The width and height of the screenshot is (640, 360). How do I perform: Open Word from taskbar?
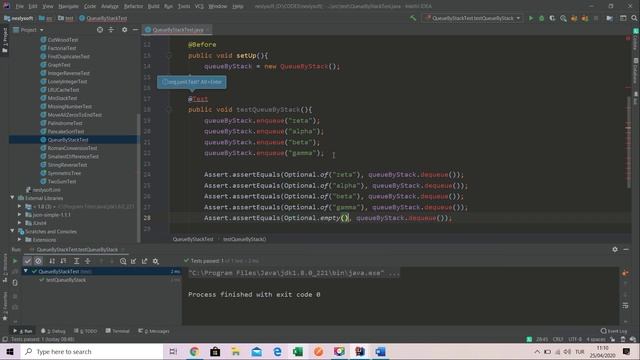(x=380, y=351)
